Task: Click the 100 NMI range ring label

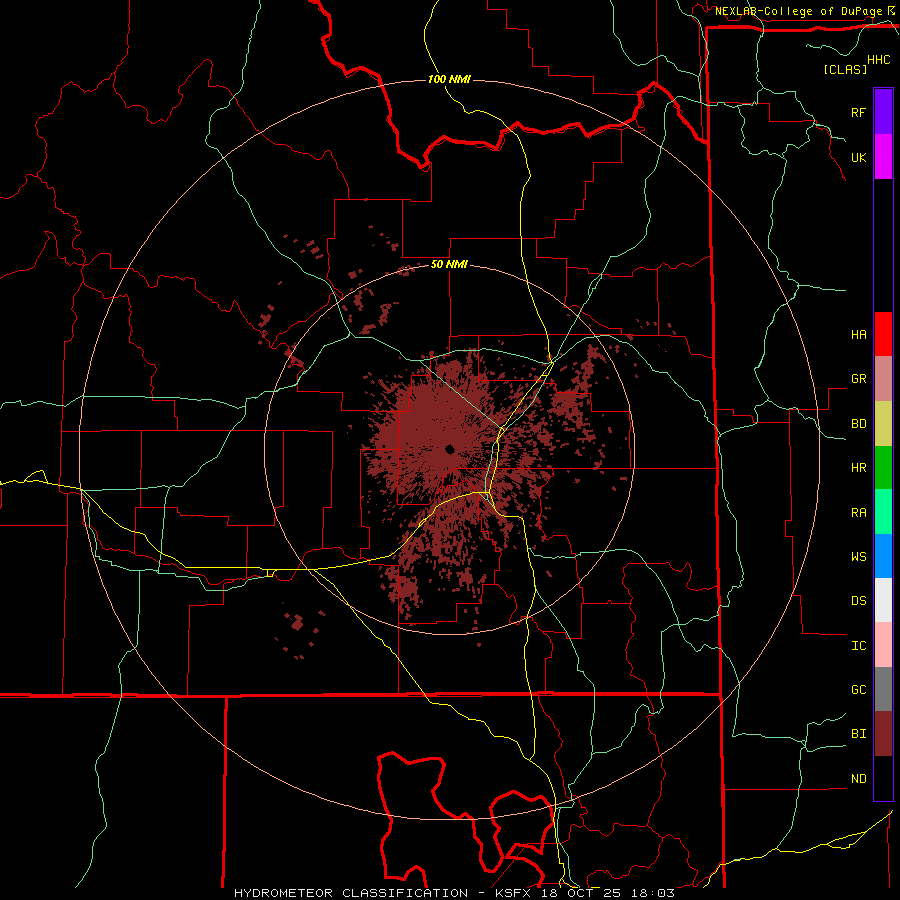Action: coord(449,79)
